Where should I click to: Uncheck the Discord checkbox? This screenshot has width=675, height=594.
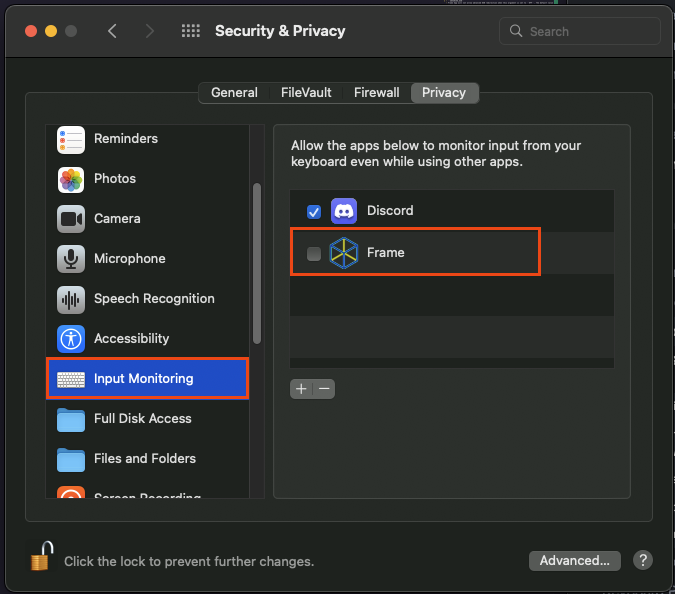click(x=314, y=212)
